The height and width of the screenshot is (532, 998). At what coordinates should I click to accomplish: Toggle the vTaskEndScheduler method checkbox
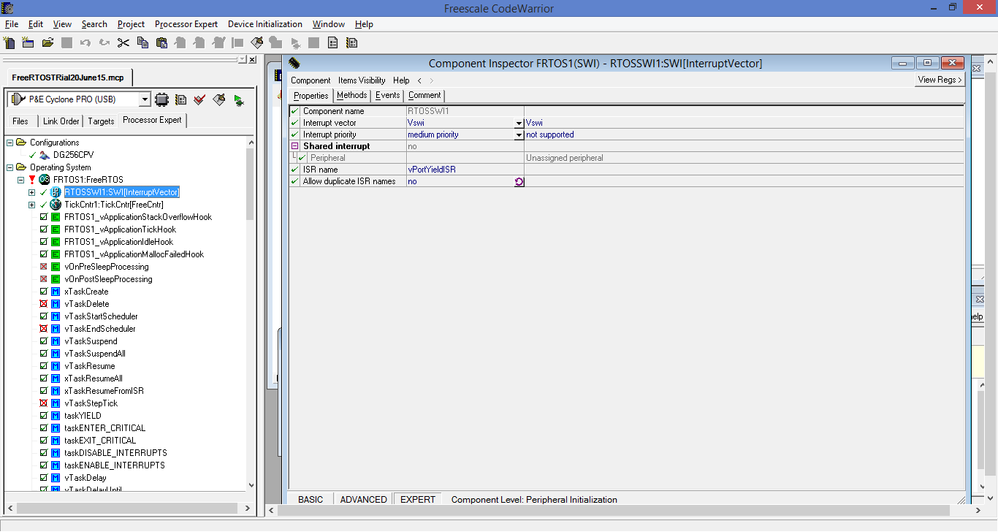click(x=43, y=328)
